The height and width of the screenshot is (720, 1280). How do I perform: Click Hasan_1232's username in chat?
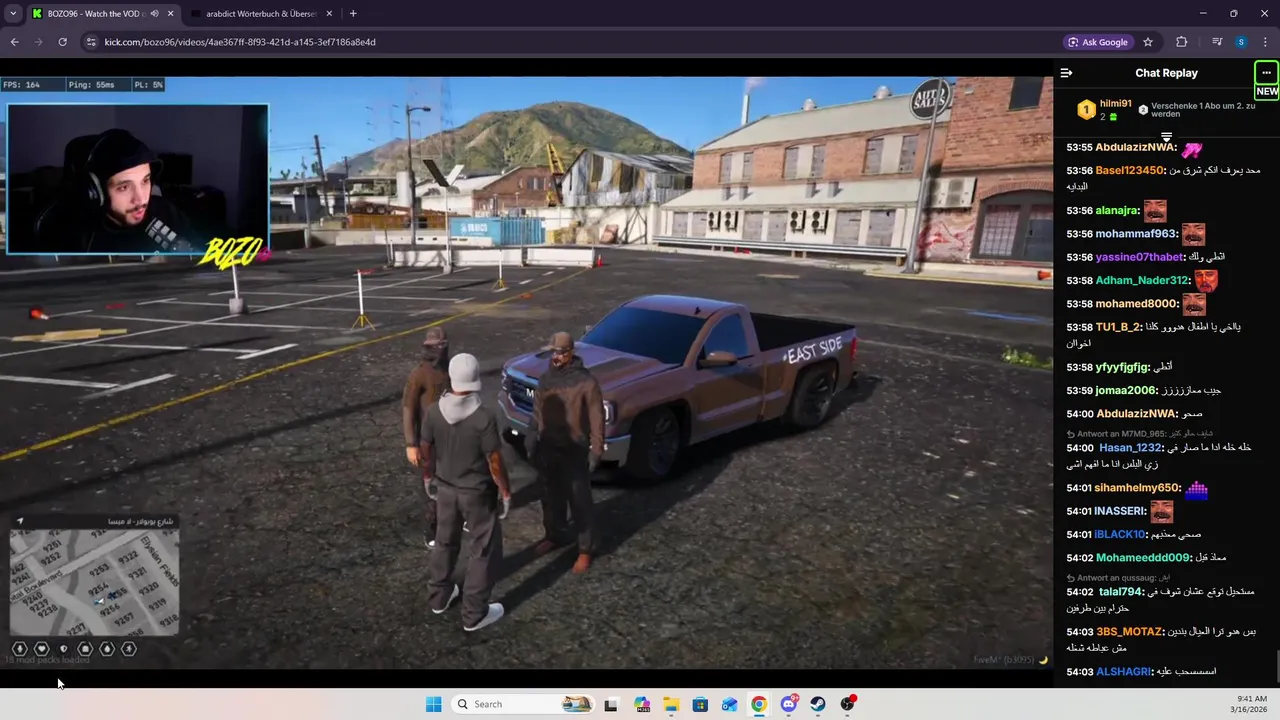coord(1131,448)
